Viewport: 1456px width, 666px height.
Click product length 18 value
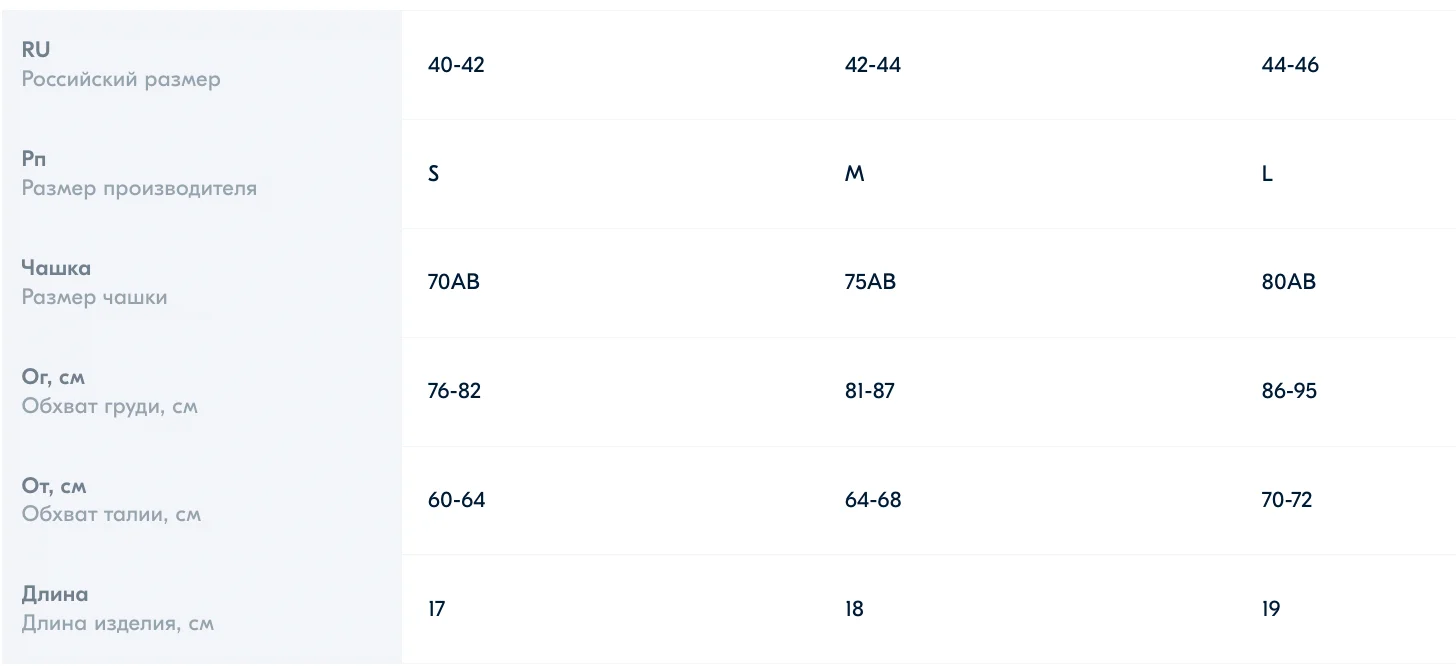(854, 609)
